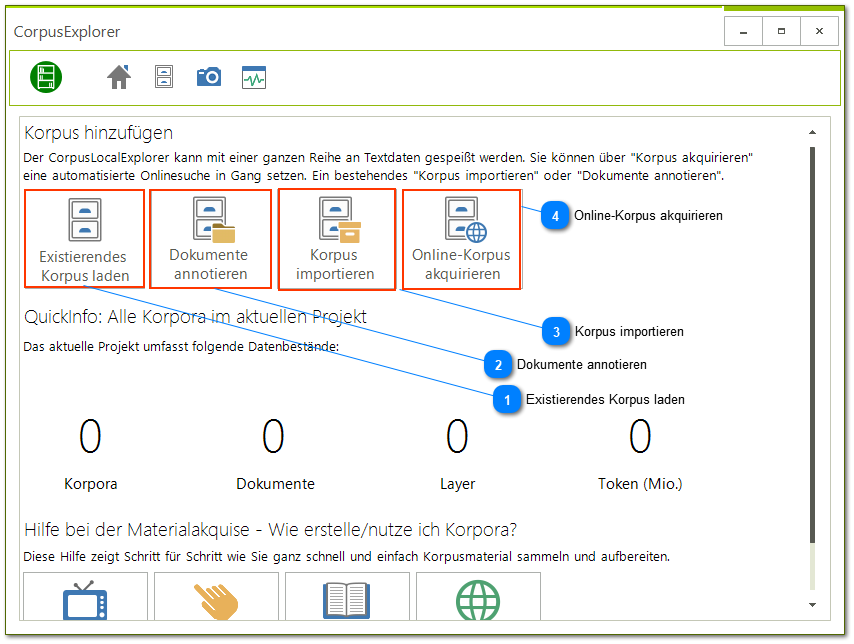Click the Dokumente count label
Screen dimensions: 854x644
click(x=275, y=484)
